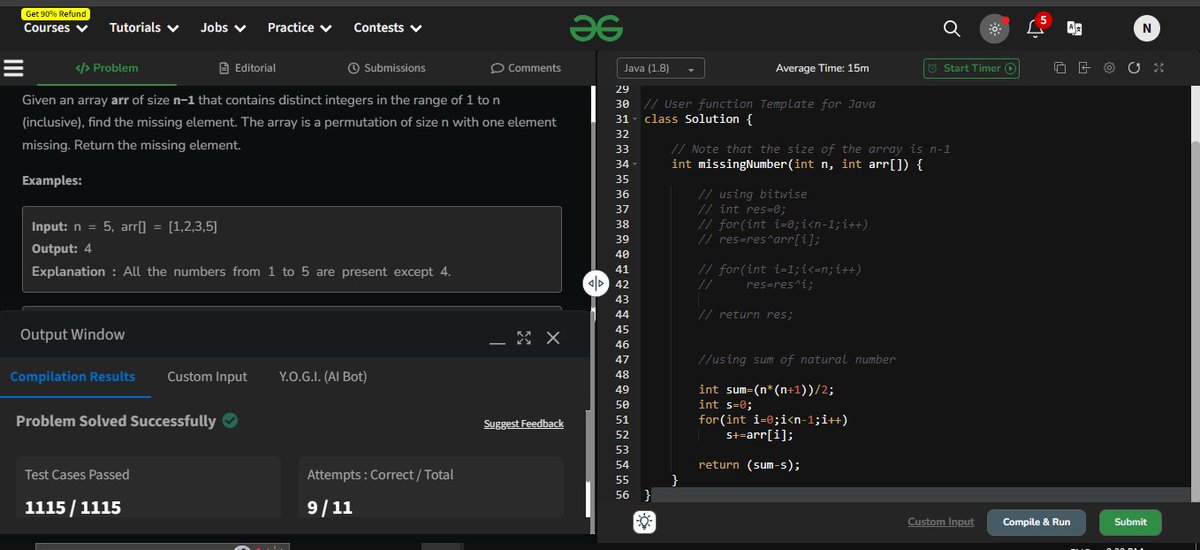Viewport: 1200px width, 550px height.
Task: Click the 's+=arr[i];' code line
Action: (x=760, y=435)
